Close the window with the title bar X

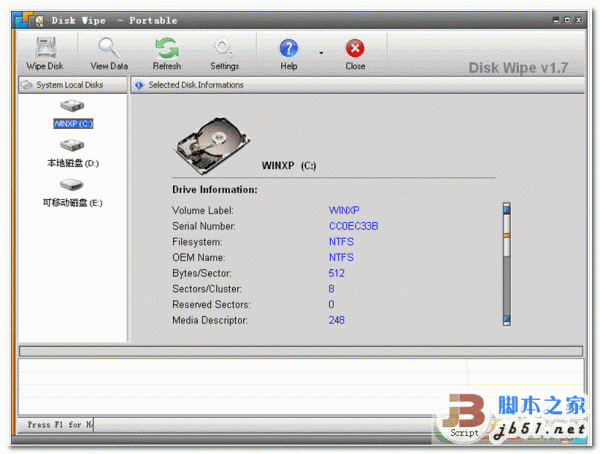579,20
